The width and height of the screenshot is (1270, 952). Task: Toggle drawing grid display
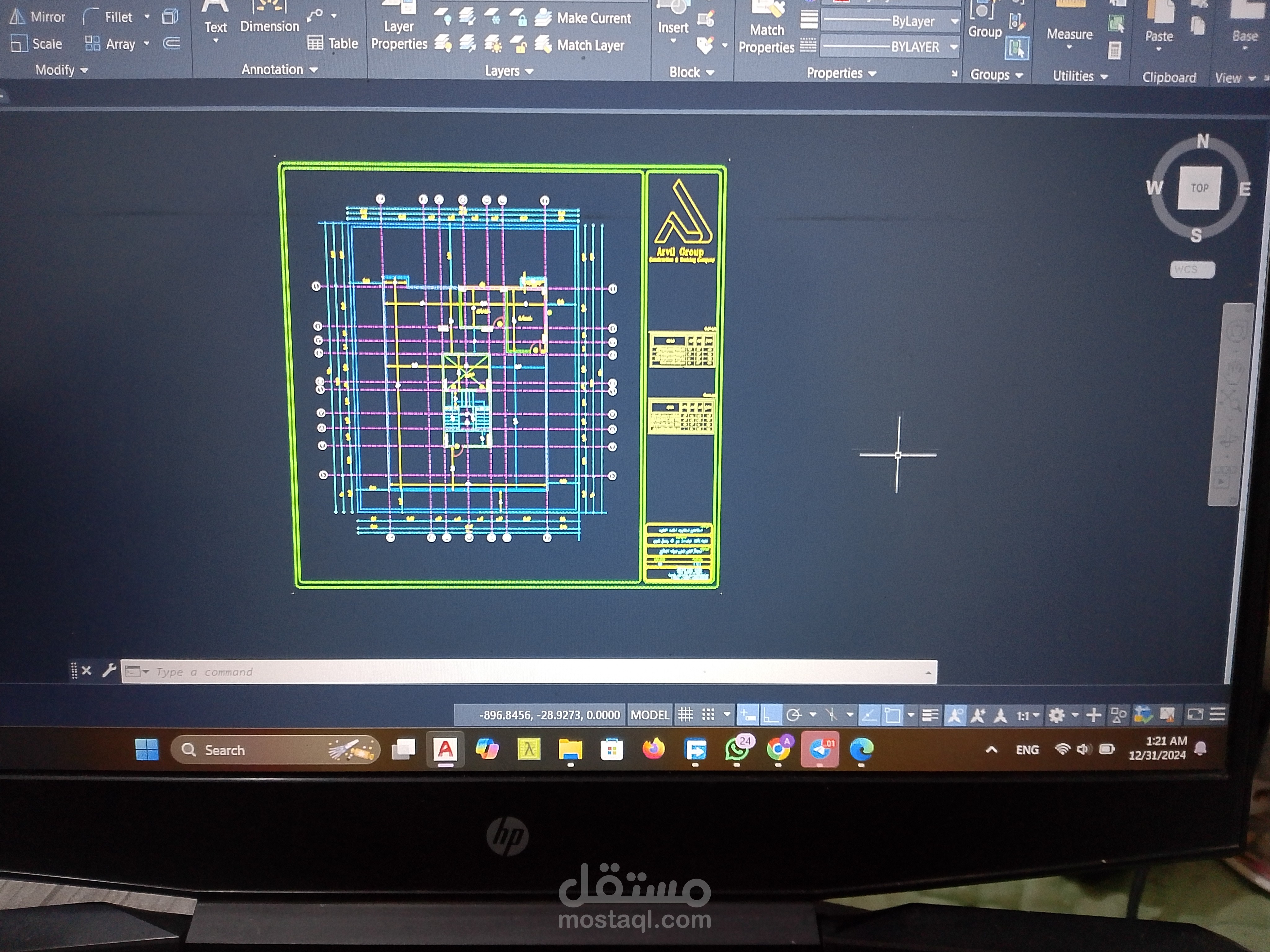[x=686, y=715]
